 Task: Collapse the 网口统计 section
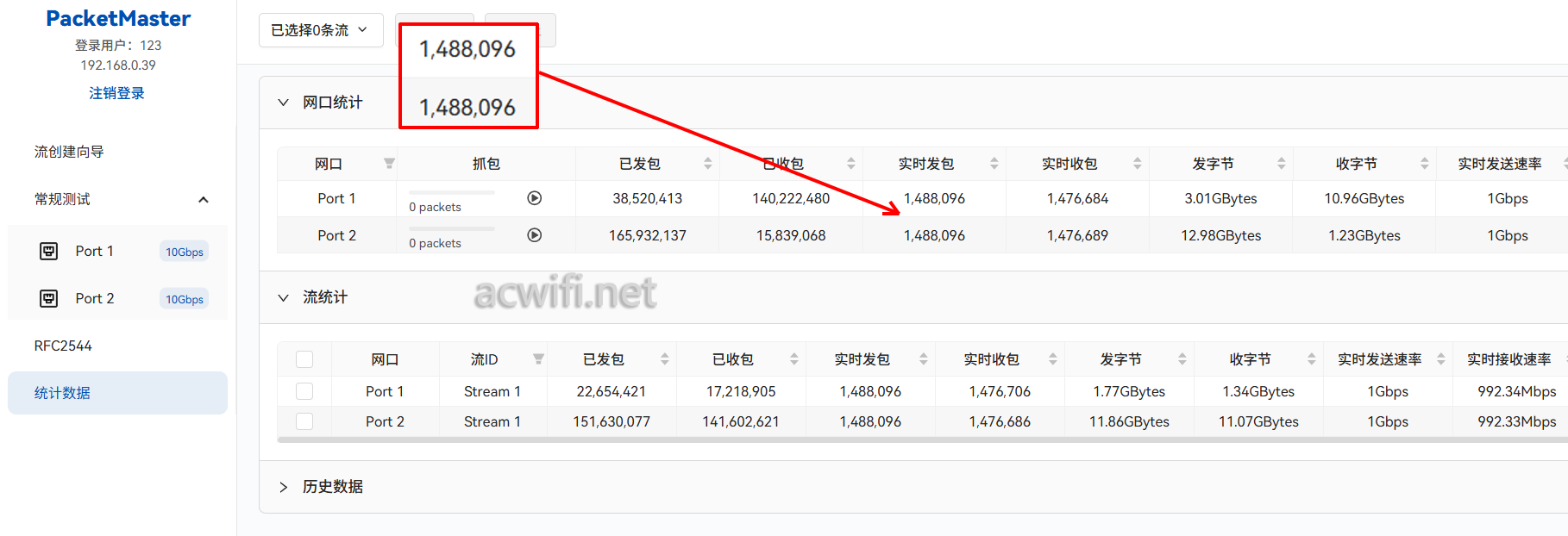coord(283,103)
